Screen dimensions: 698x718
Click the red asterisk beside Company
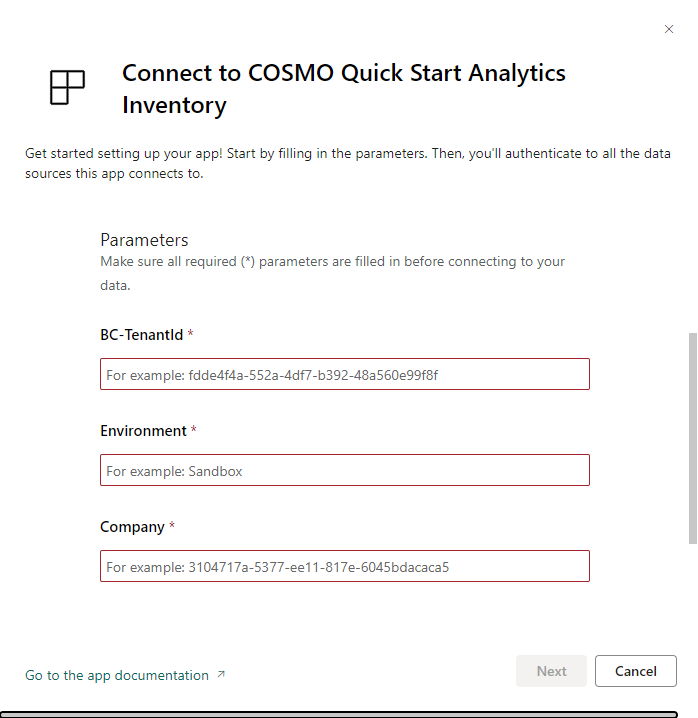[172, 527]
